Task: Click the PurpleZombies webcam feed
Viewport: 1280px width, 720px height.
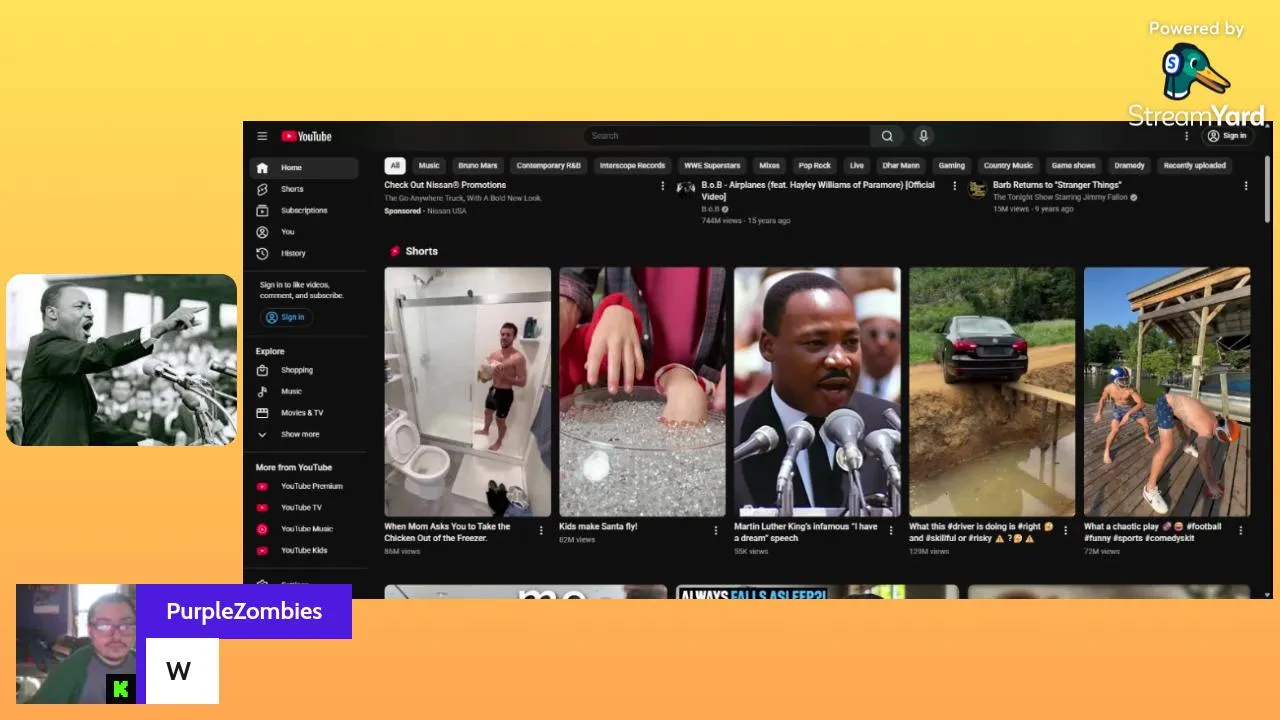Action: point(76,644)
